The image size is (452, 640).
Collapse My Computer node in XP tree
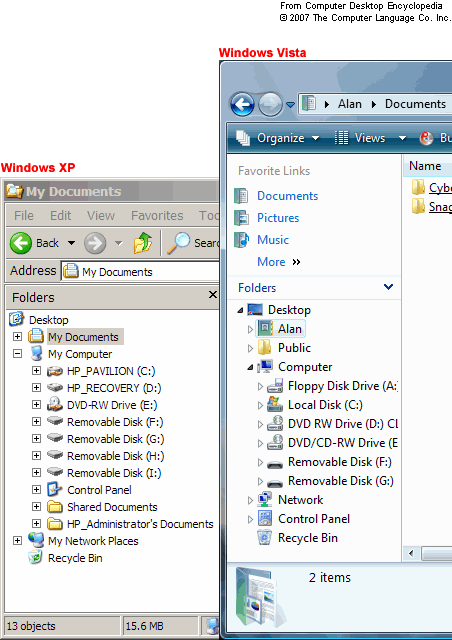pos(17,353)
